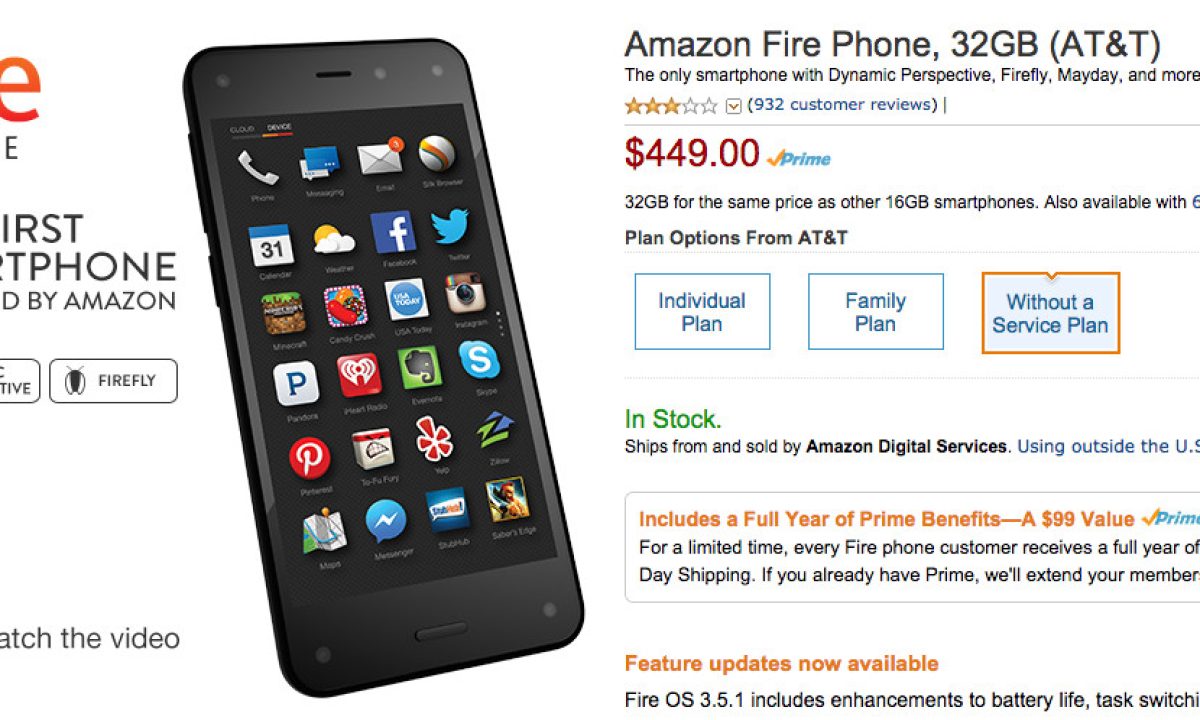Open the Evernote elephant icon
The width and height of the screenshot is (1200, 720).
(x=420, y=367)
